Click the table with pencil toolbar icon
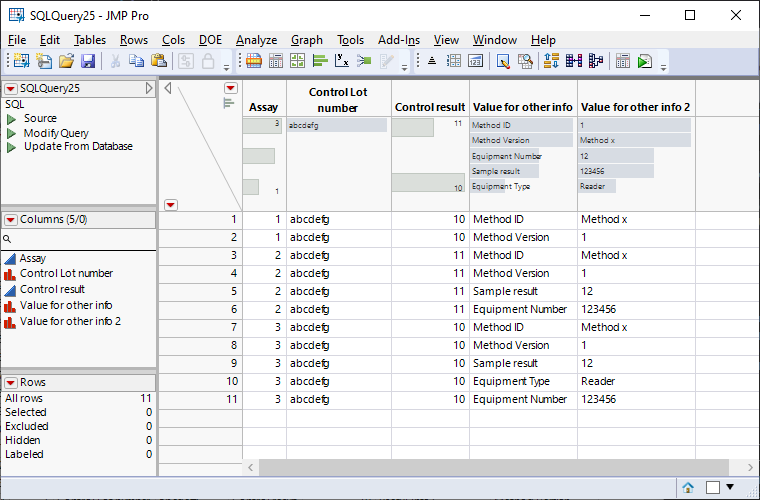The height and width of the screenshot is (500, 760). tap(503, 61)
